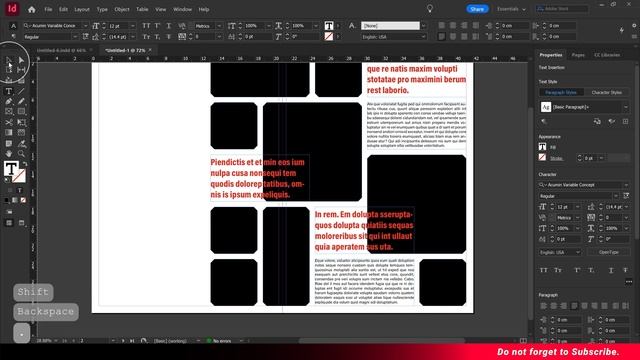Select the Zoom tool
The width and height of the screenshot is (640, 360).
click(x=21, y=154)
